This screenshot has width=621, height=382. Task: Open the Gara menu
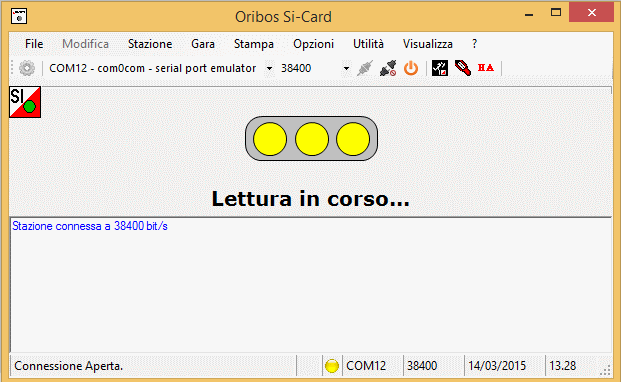(203, 44)
